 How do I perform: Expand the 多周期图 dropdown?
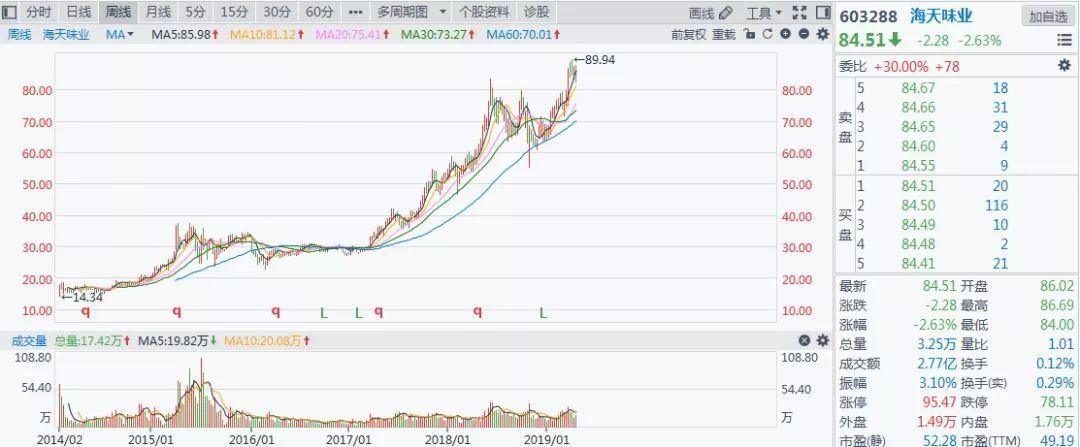coord(408,12)
